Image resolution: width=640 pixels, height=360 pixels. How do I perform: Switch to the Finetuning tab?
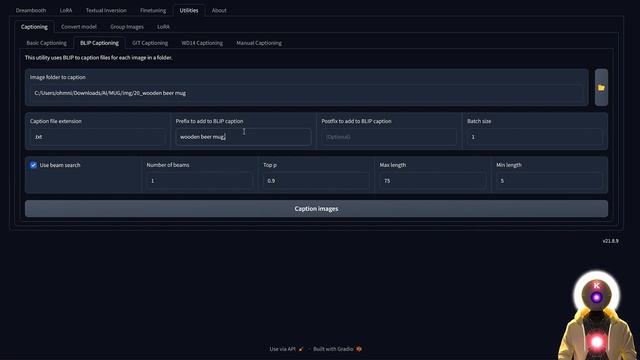[x=153, y=10]
